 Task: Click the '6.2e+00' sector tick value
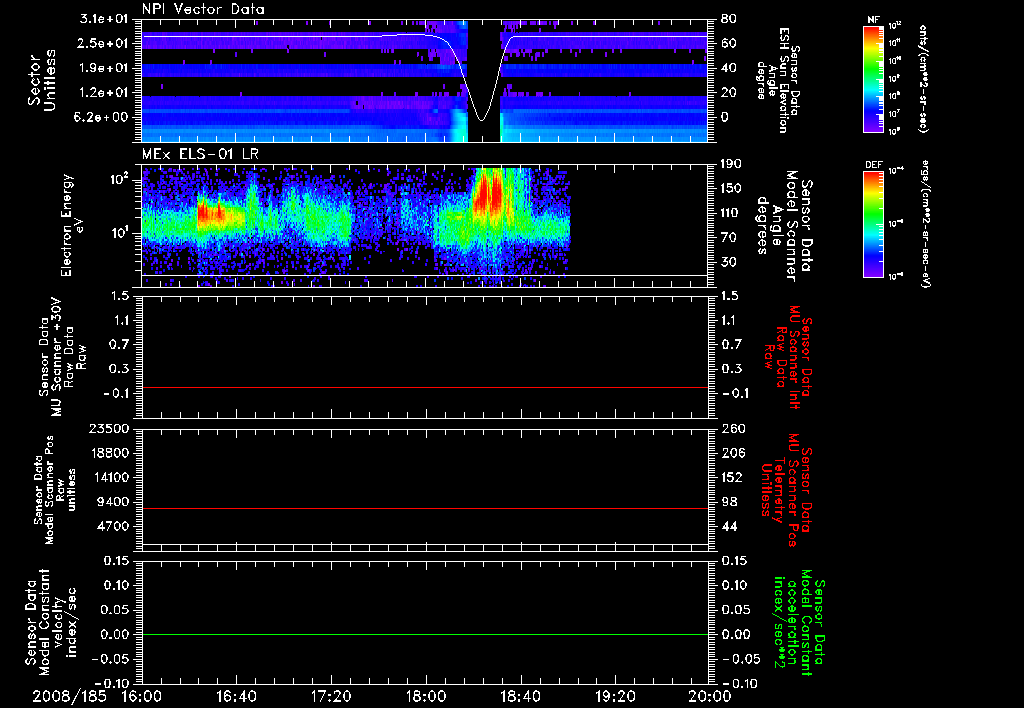102,117
